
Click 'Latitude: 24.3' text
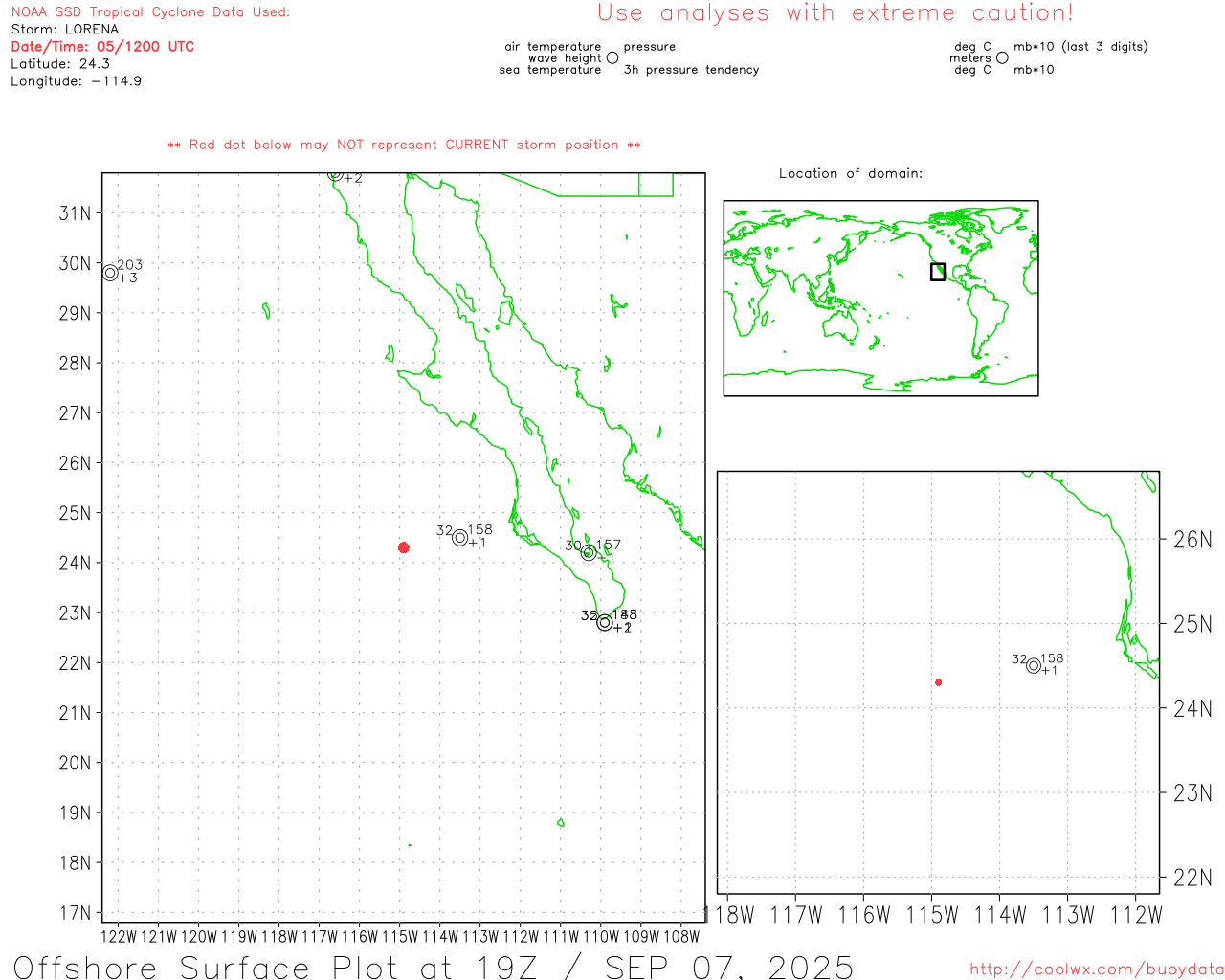(x=60, y=64)
